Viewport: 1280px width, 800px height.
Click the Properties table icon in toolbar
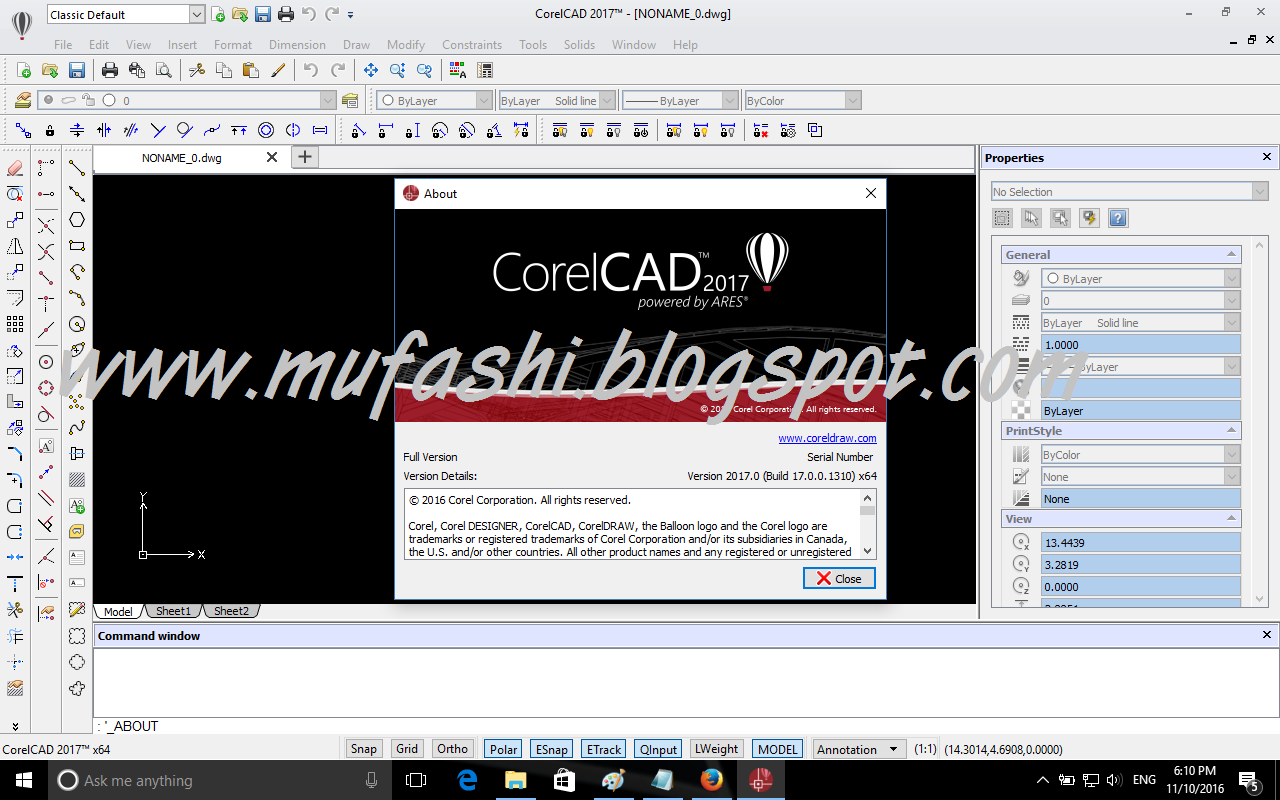tap(485, 70)
